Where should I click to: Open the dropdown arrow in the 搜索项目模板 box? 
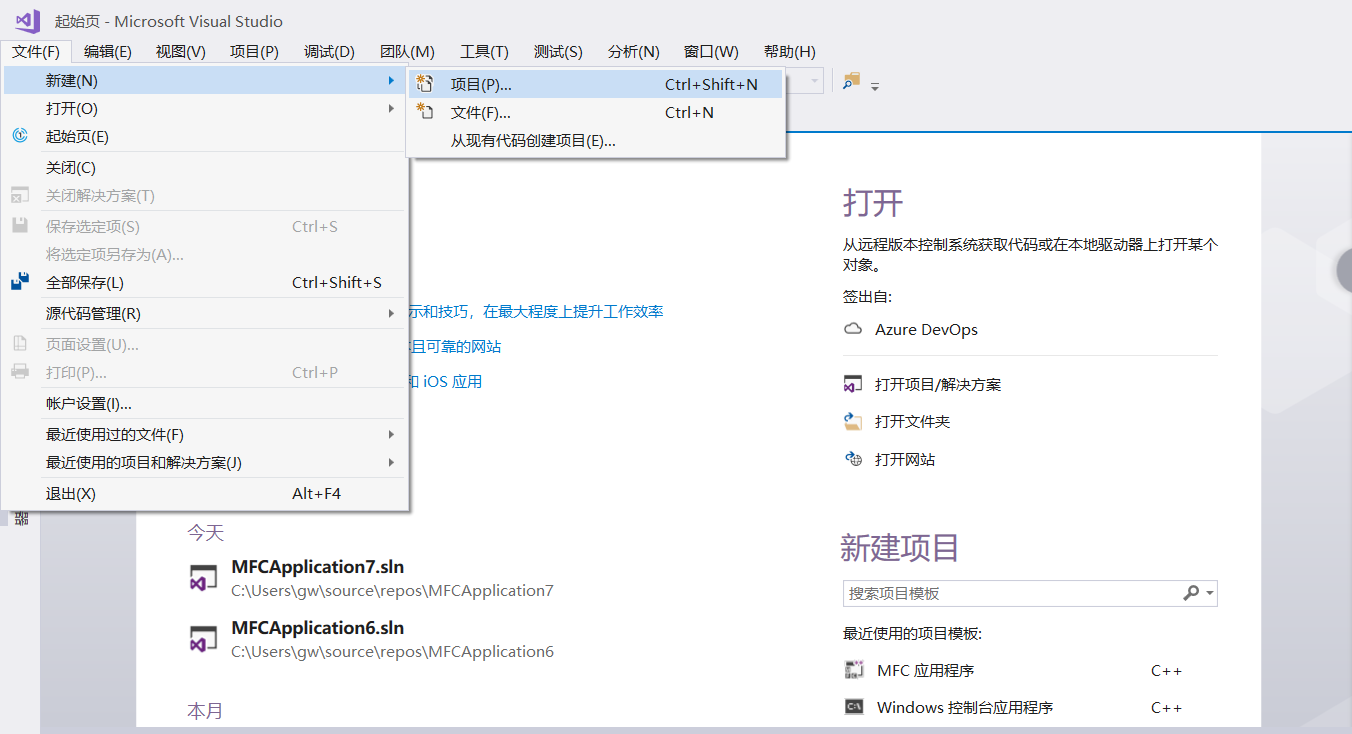click(1210, 593)
